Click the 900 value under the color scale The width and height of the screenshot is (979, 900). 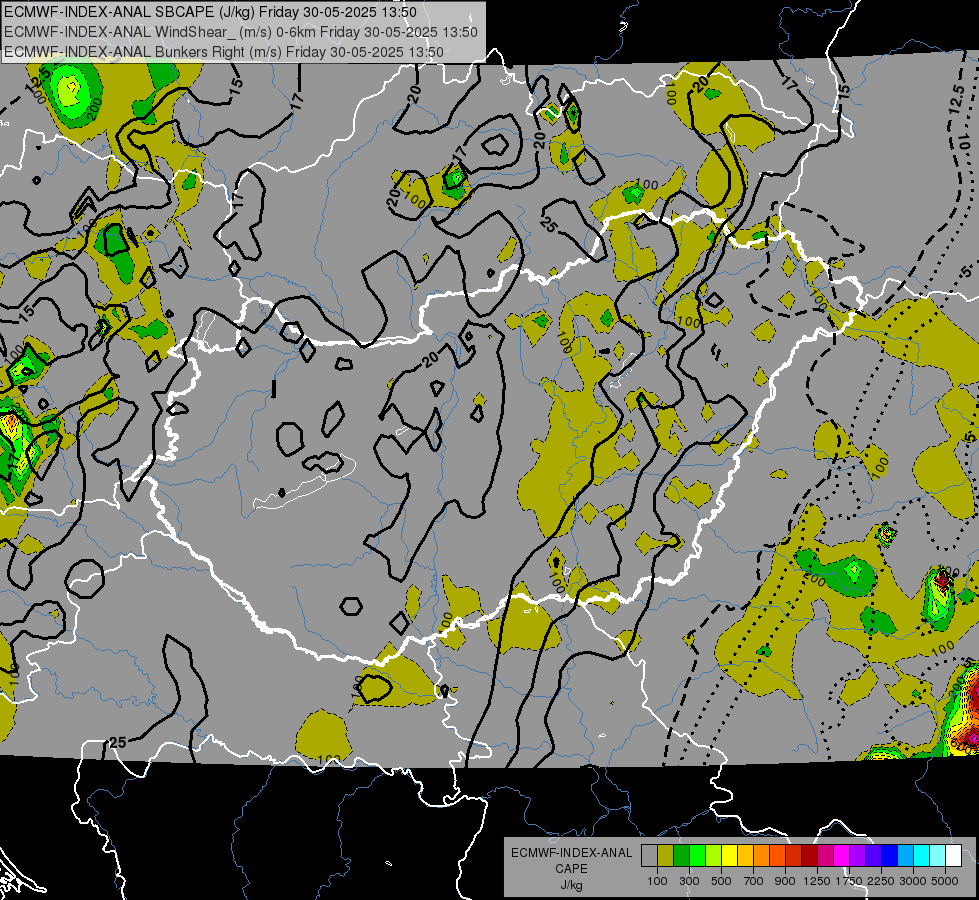click(x=785, y=881)
